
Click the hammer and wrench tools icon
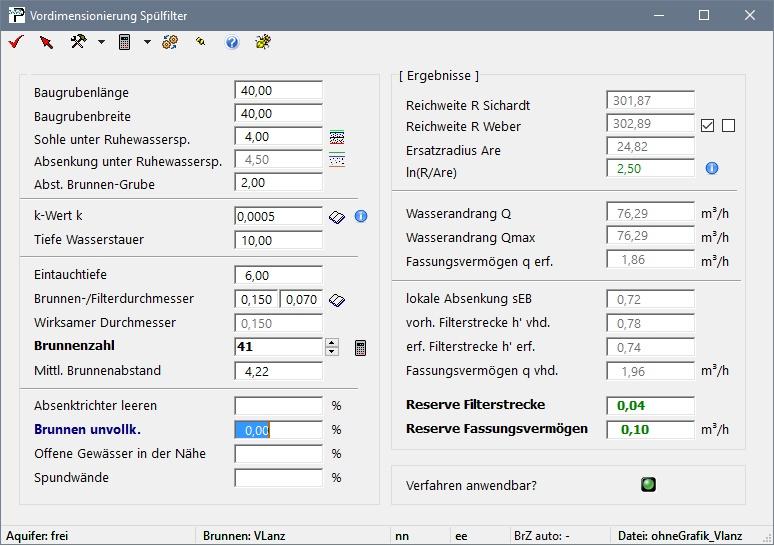pos(78,42)
